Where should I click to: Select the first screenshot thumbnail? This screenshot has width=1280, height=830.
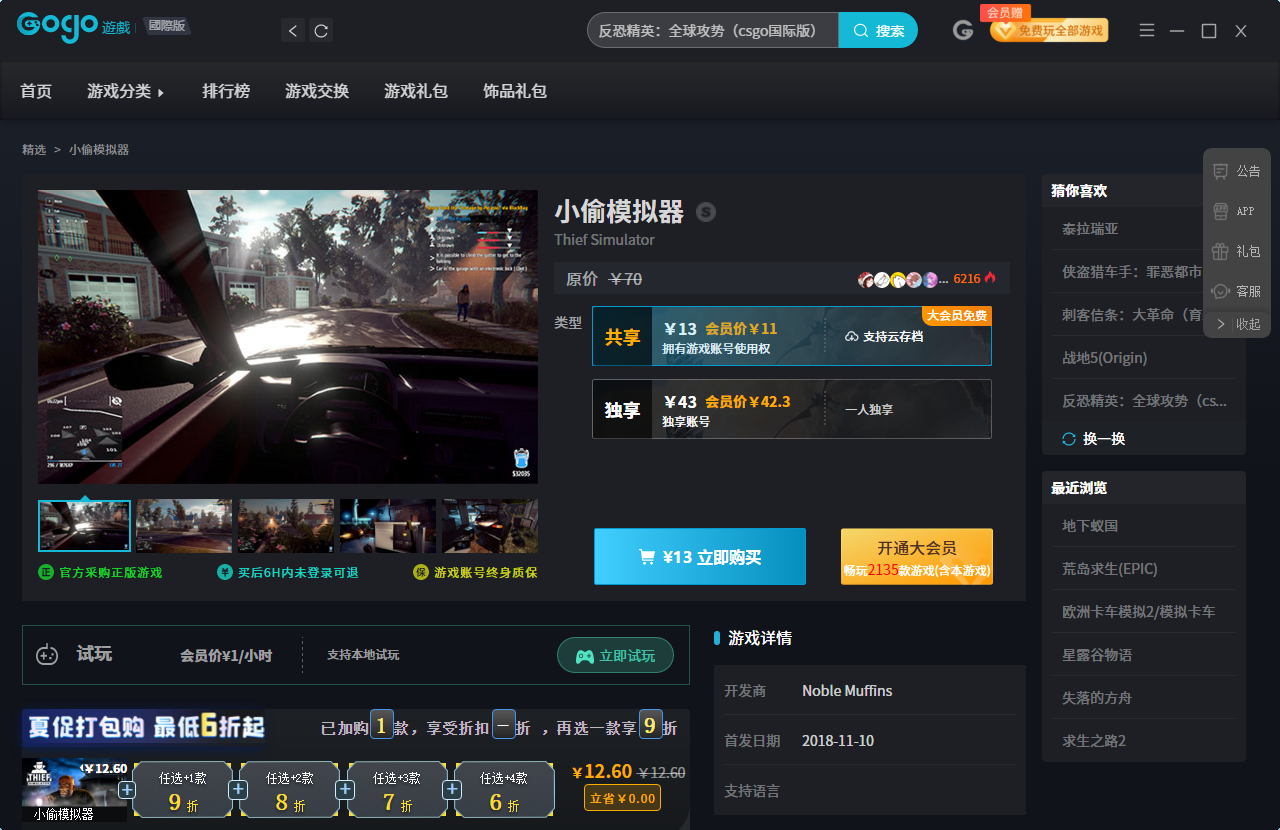click(x=84, y=526)
